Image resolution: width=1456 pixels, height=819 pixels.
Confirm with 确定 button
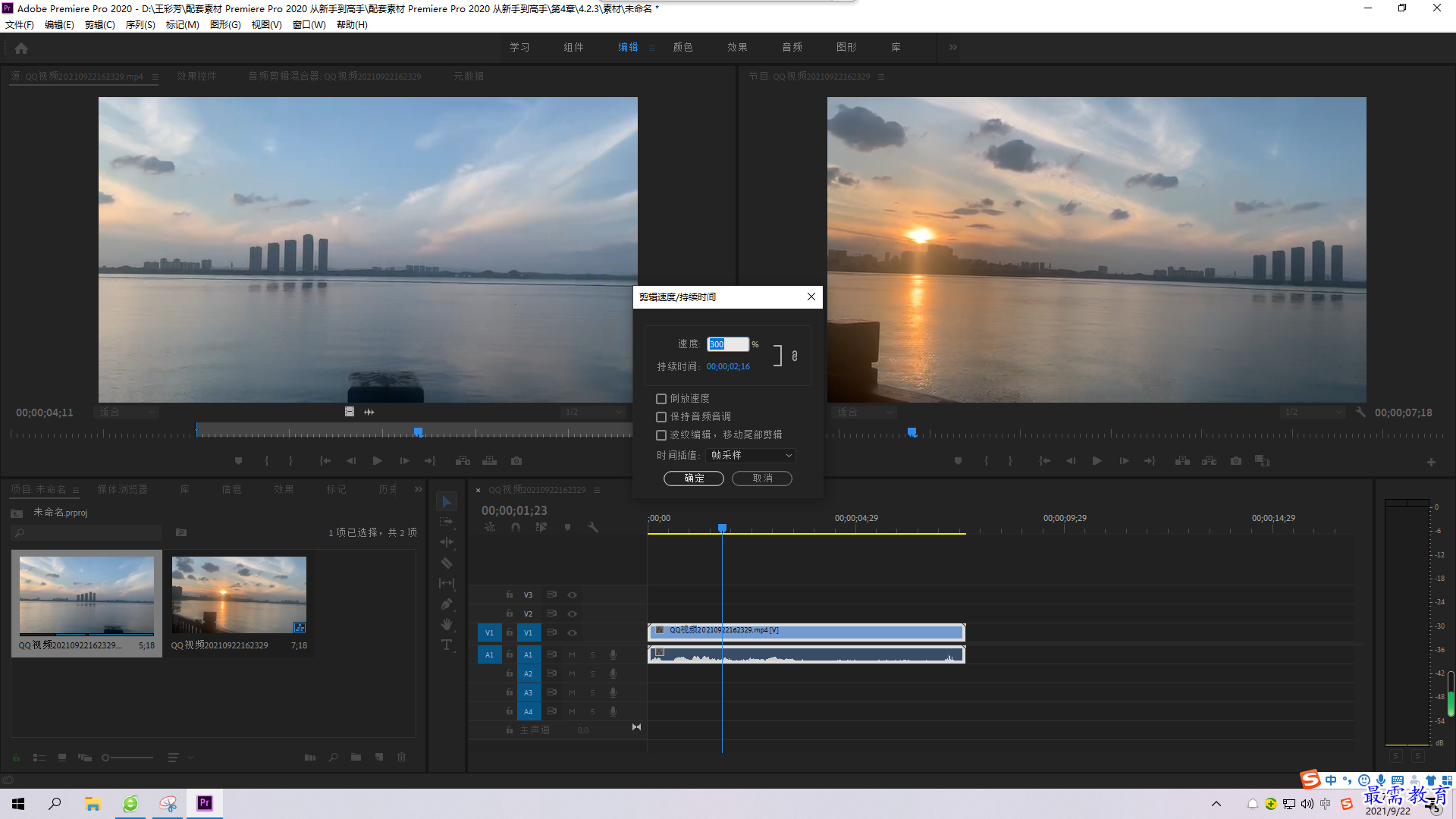pos(694,479)
